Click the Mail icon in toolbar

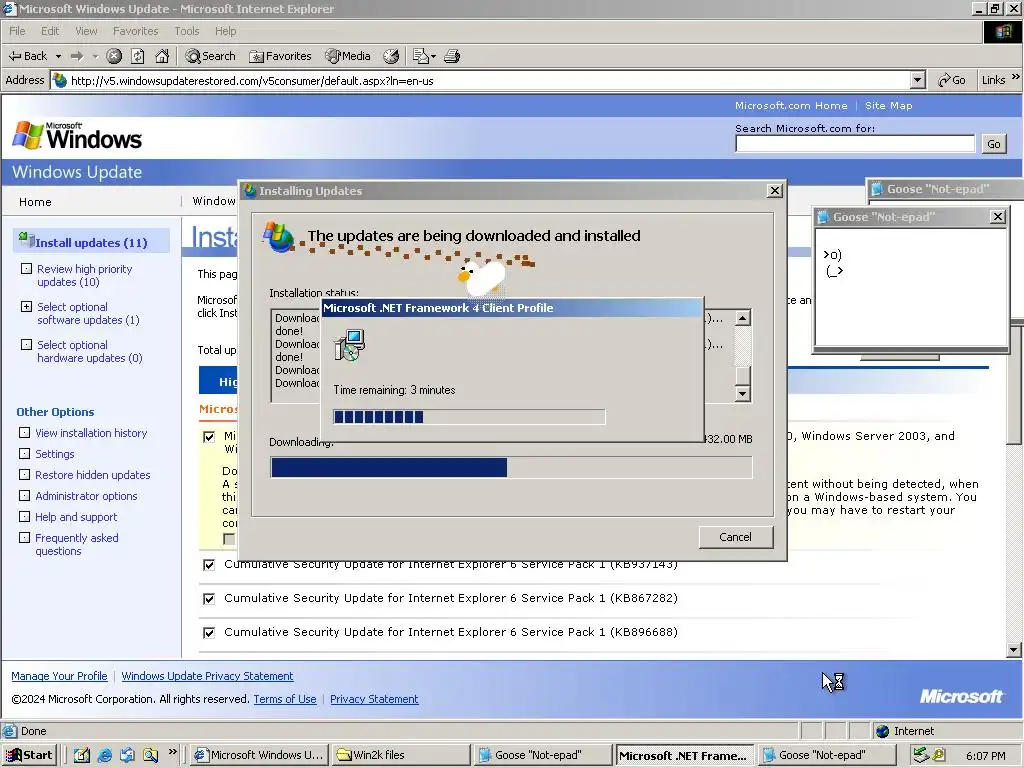point(421,56)
